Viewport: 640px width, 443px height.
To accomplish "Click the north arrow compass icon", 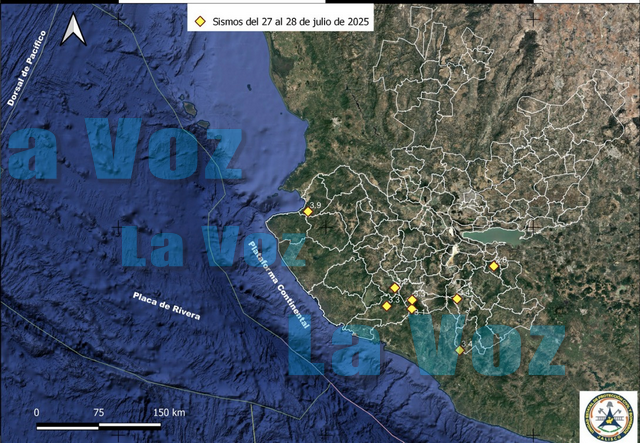I will click(x=73, y=31).
